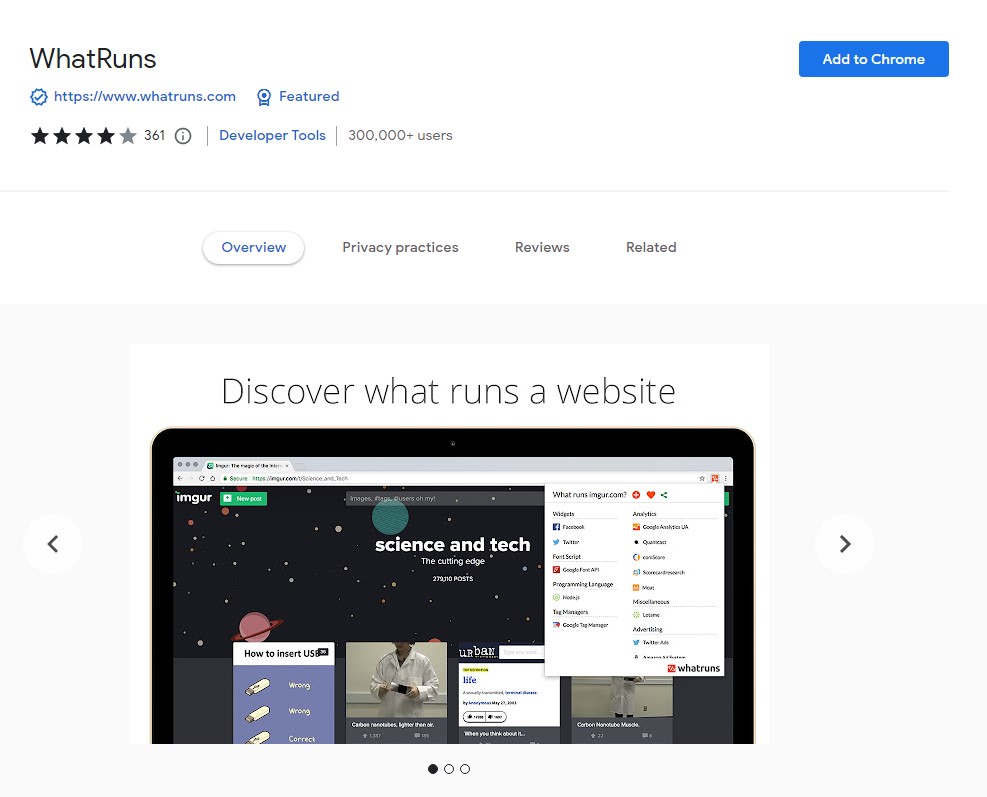Click the star rating display
The image size is (987, 797).
pyautogui.click(x=84, y=135)
